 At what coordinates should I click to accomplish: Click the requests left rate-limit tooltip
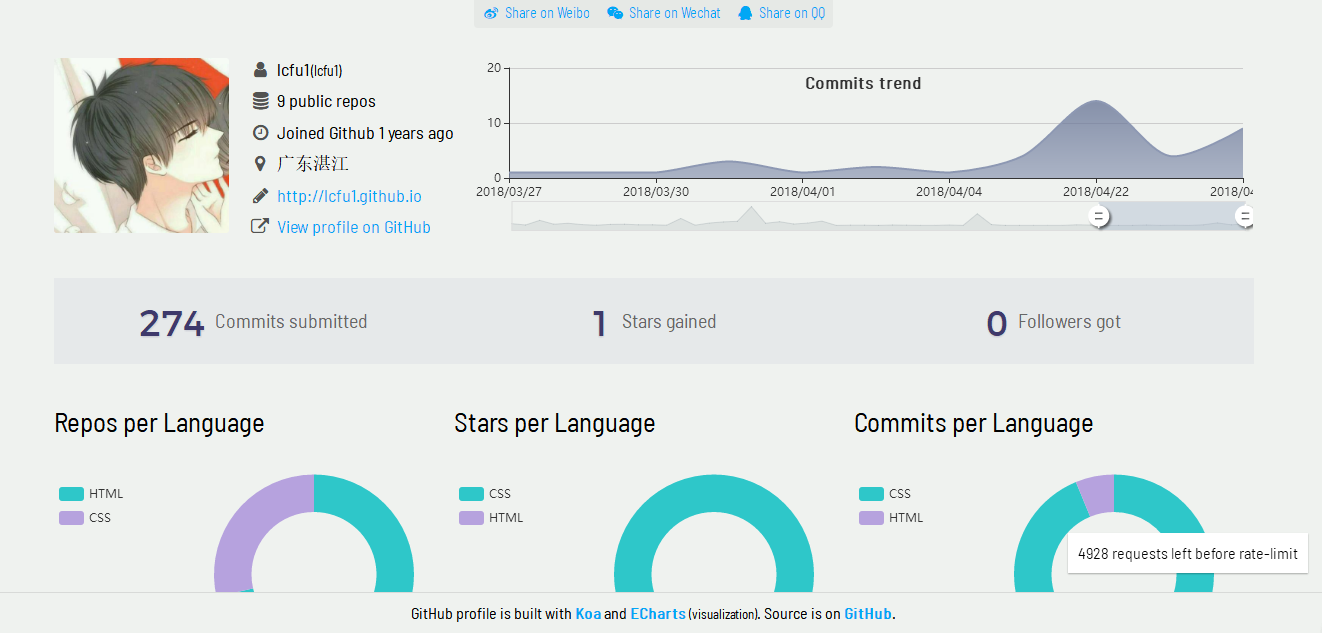tap(1188, 554)
